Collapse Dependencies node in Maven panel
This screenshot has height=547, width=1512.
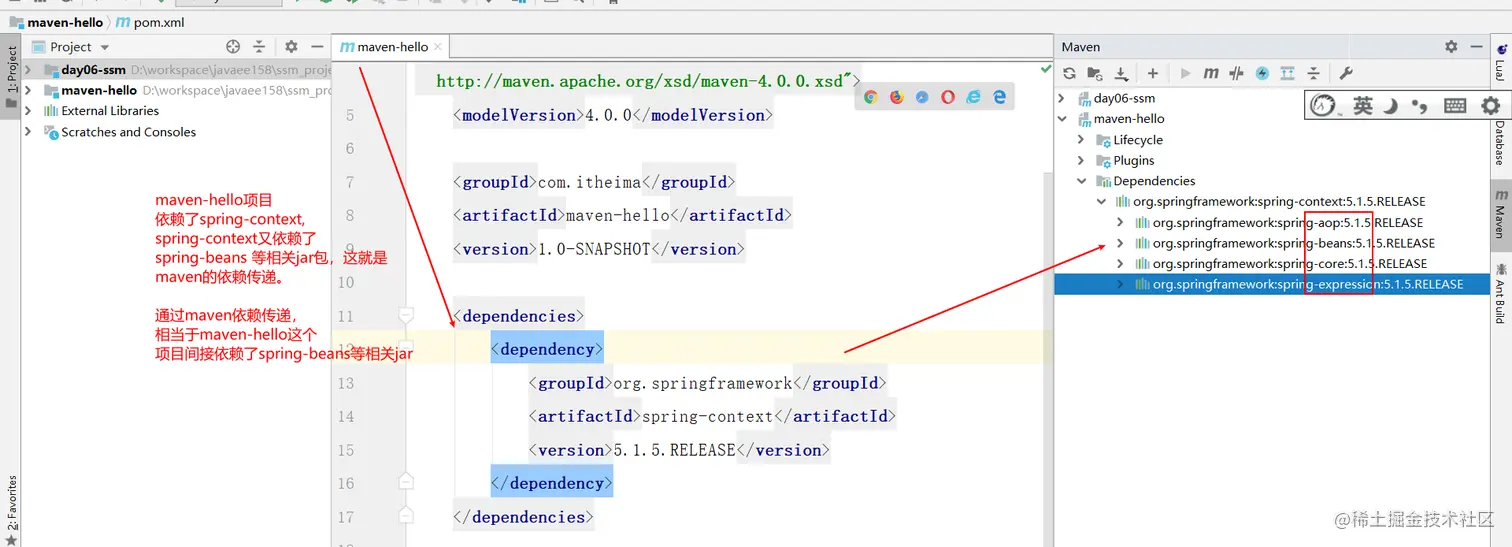1081,181
